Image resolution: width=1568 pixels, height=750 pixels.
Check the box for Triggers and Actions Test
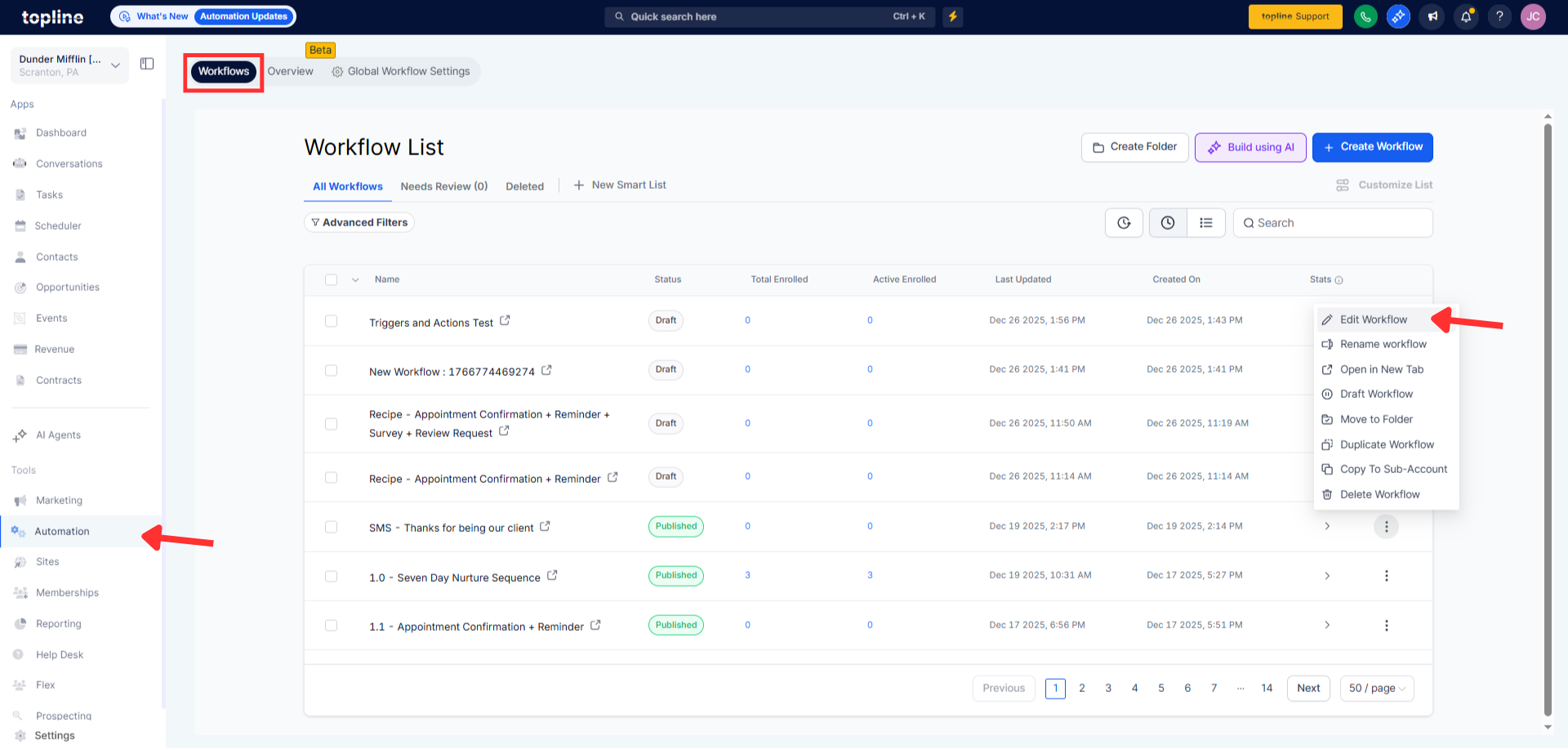(331, 321)
